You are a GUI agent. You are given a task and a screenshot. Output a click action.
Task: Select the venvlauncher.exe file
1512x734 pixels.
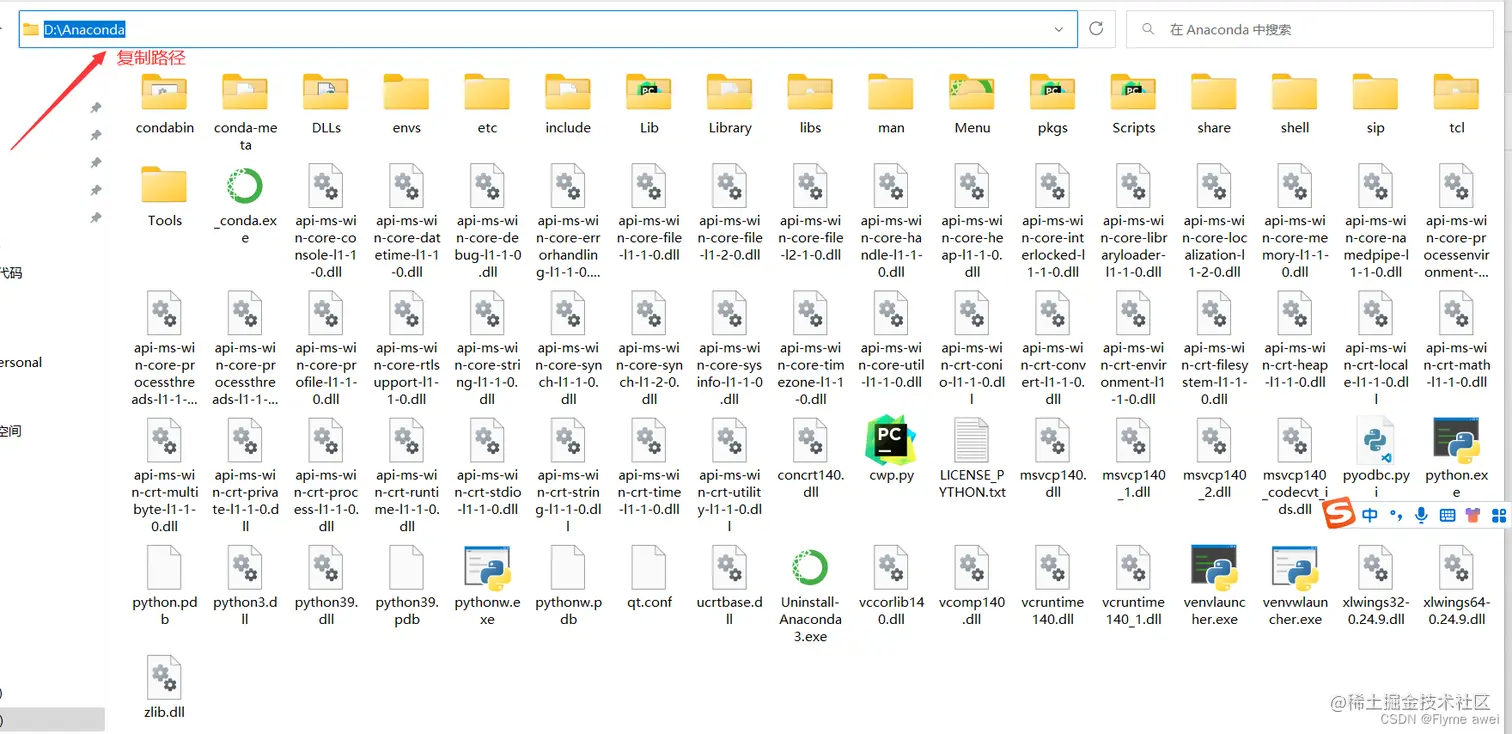coord(1214,586)
